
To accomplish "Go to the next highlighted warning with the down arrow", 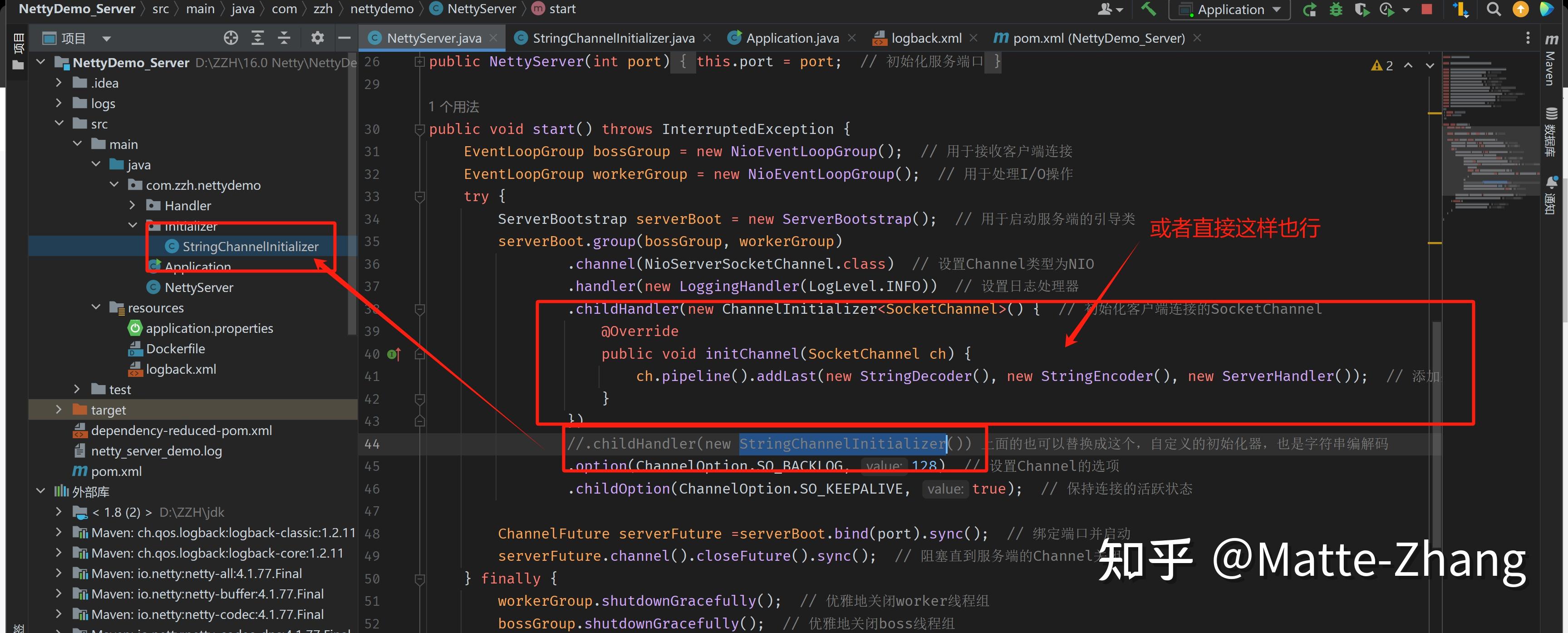I will click(1430, 65).
